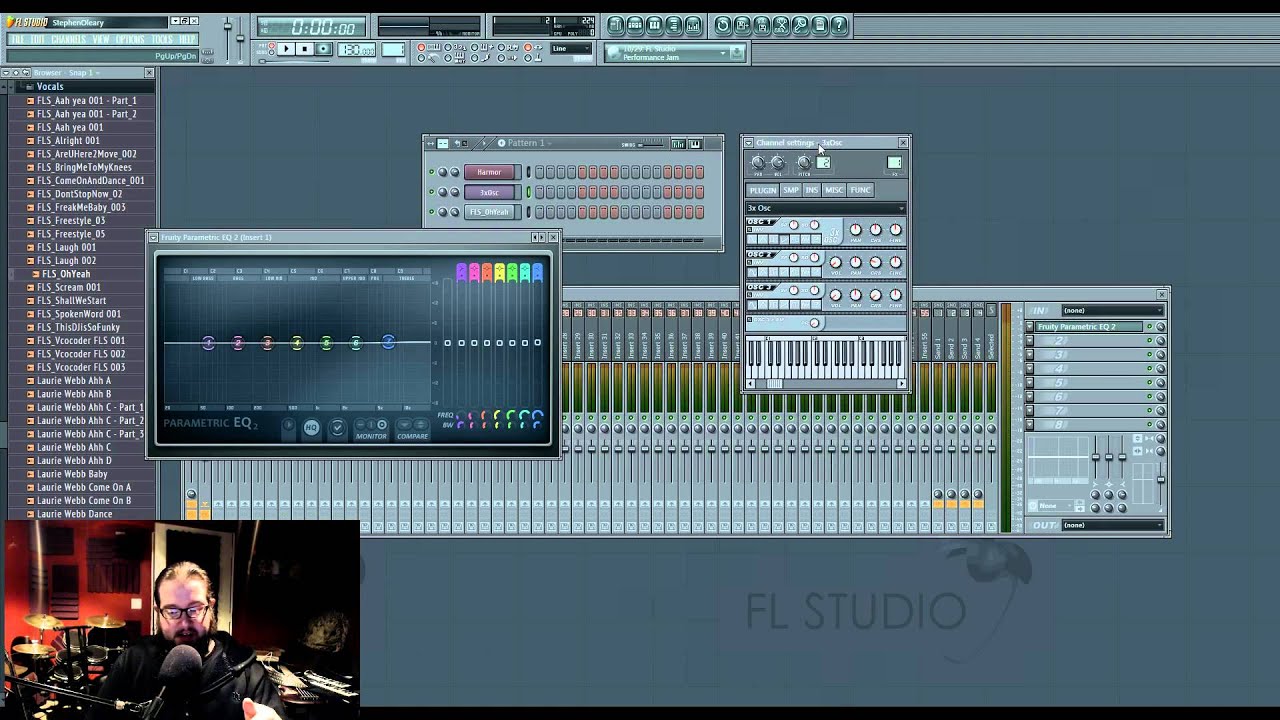Viewport: 1280px width, 720px height.
Task: Switch to the SMP tab in Channel settings
Action: pyautogui.click(x=791, y=190)
